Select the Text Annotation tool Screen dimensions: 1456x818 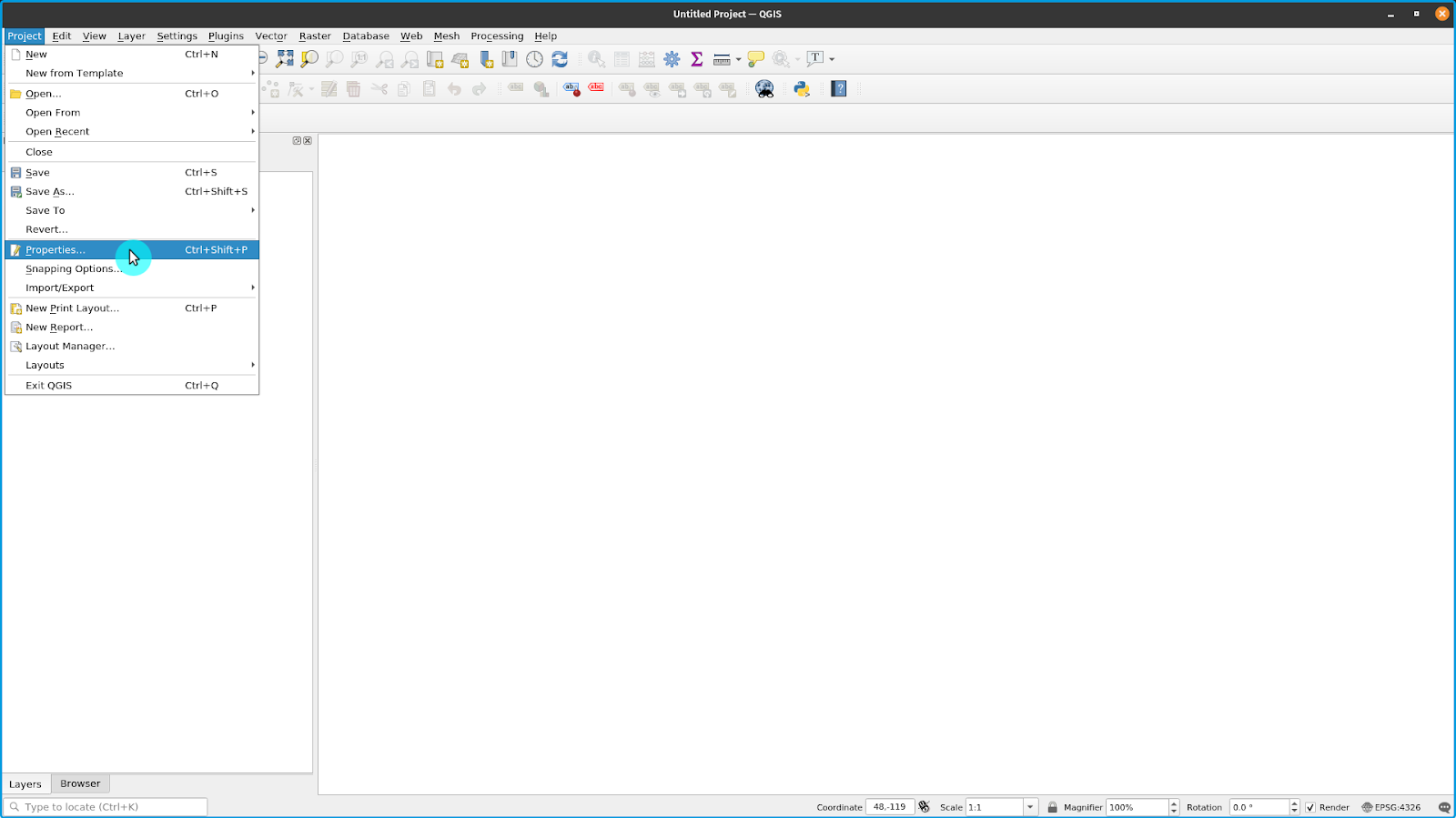pos(815,58)
